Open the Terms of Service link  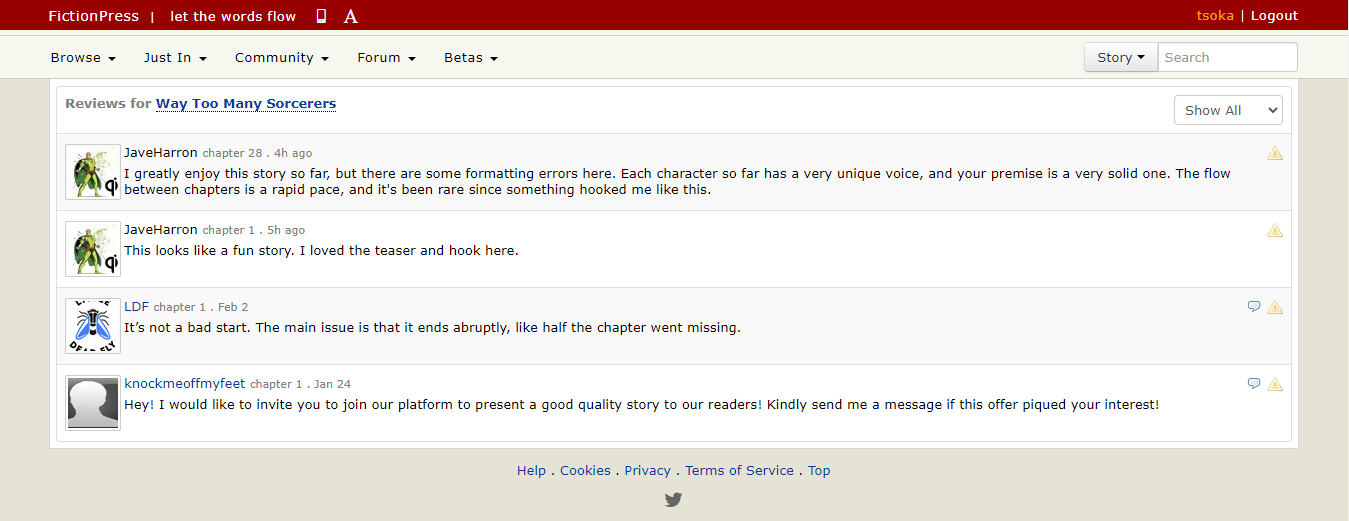click(x=739, y=471)
